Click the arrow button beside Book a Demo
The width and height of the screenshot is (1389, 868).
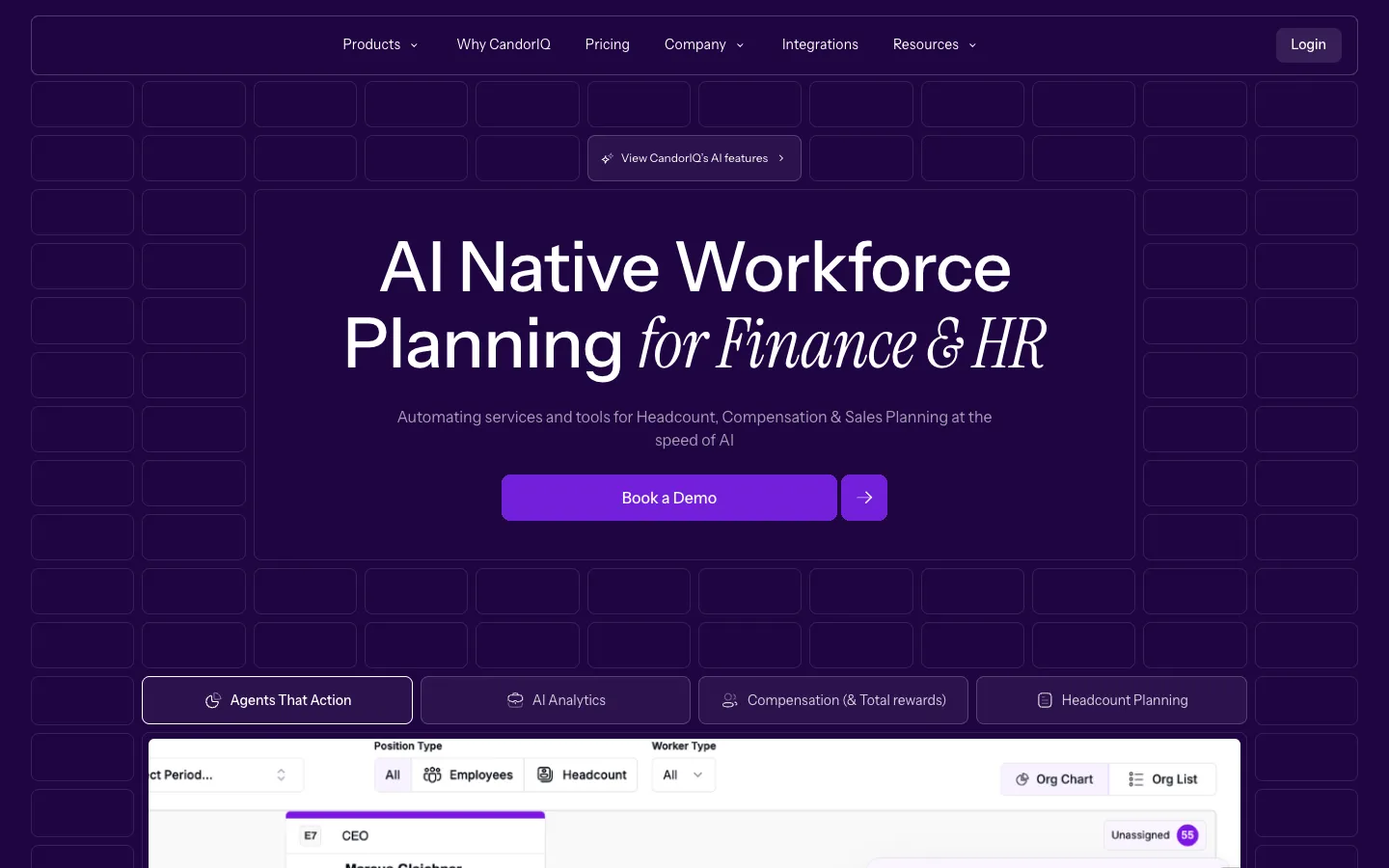864,498
